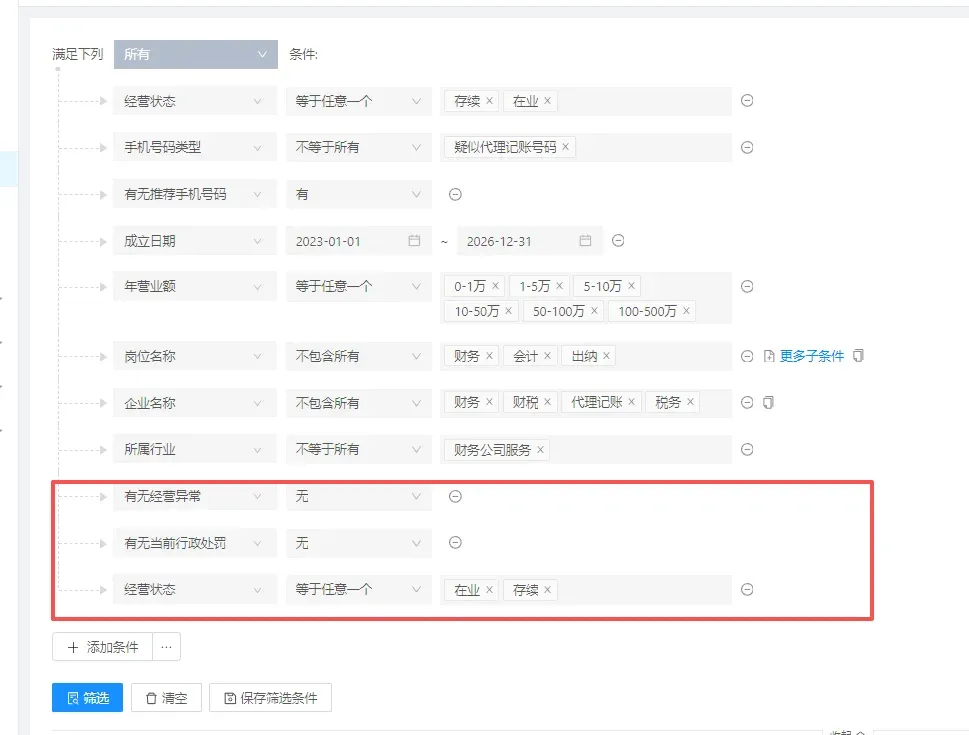Remove the 50-100万 revenue tag
The height and width of the screenshot is (735, 969).
pyautogui.click(x=594, y=310)
